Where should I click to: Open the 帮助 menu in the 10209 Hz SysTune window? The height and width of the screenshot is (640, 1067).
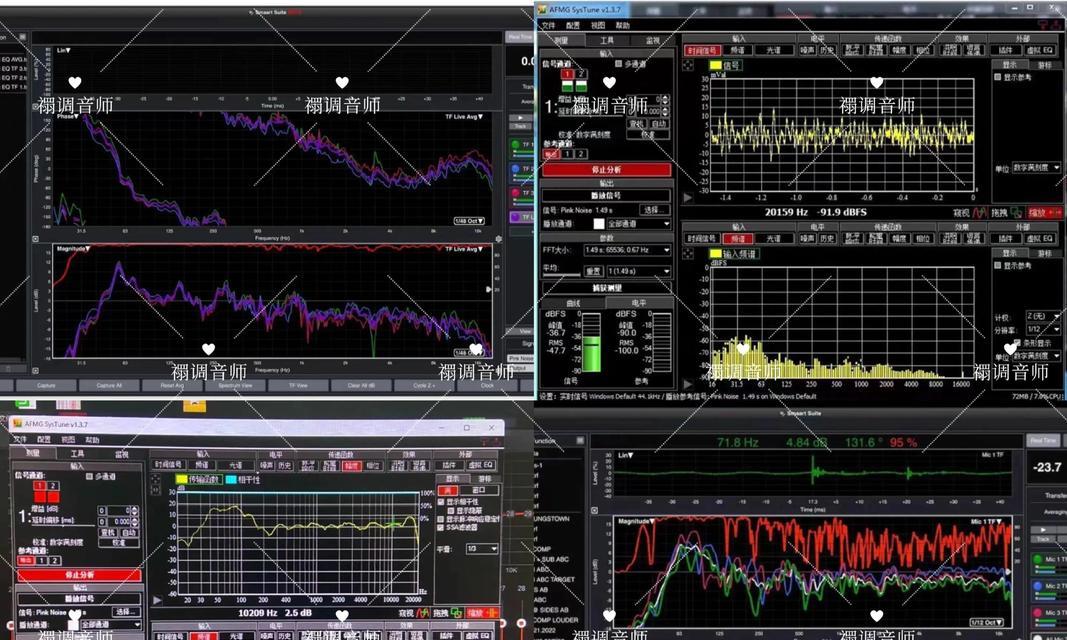(x=93, y=440)
